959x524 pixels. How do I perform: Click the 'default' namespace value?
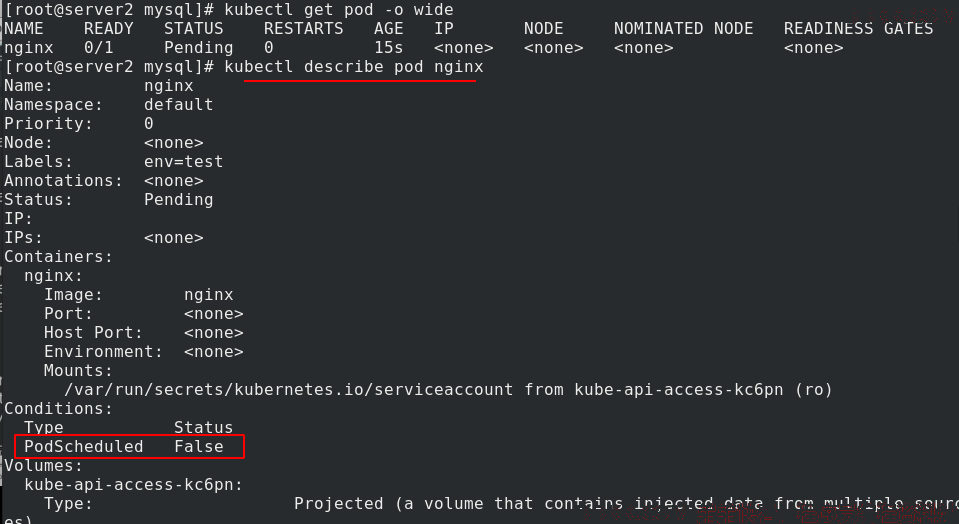(x=179, y=105)
